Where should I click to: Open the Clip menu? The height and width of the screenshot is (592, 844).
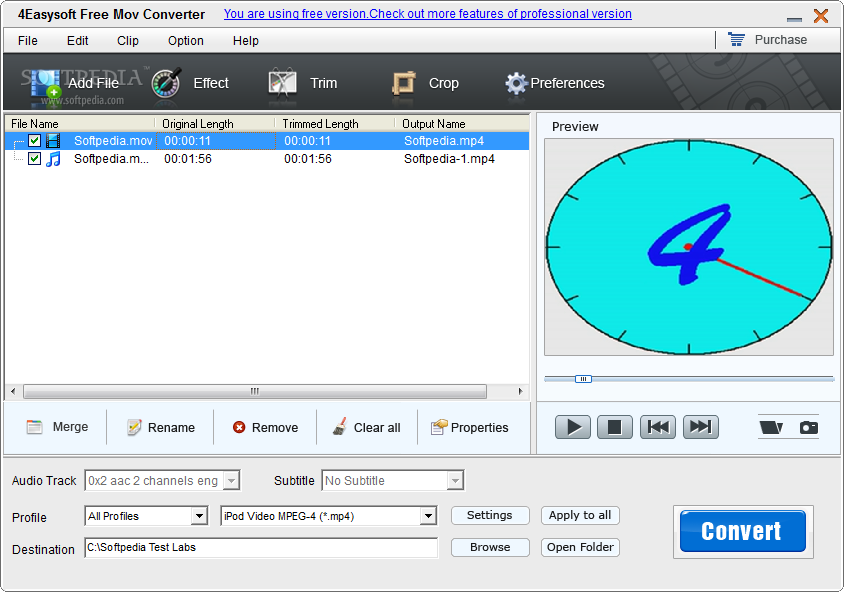click(x=128, y=41)
